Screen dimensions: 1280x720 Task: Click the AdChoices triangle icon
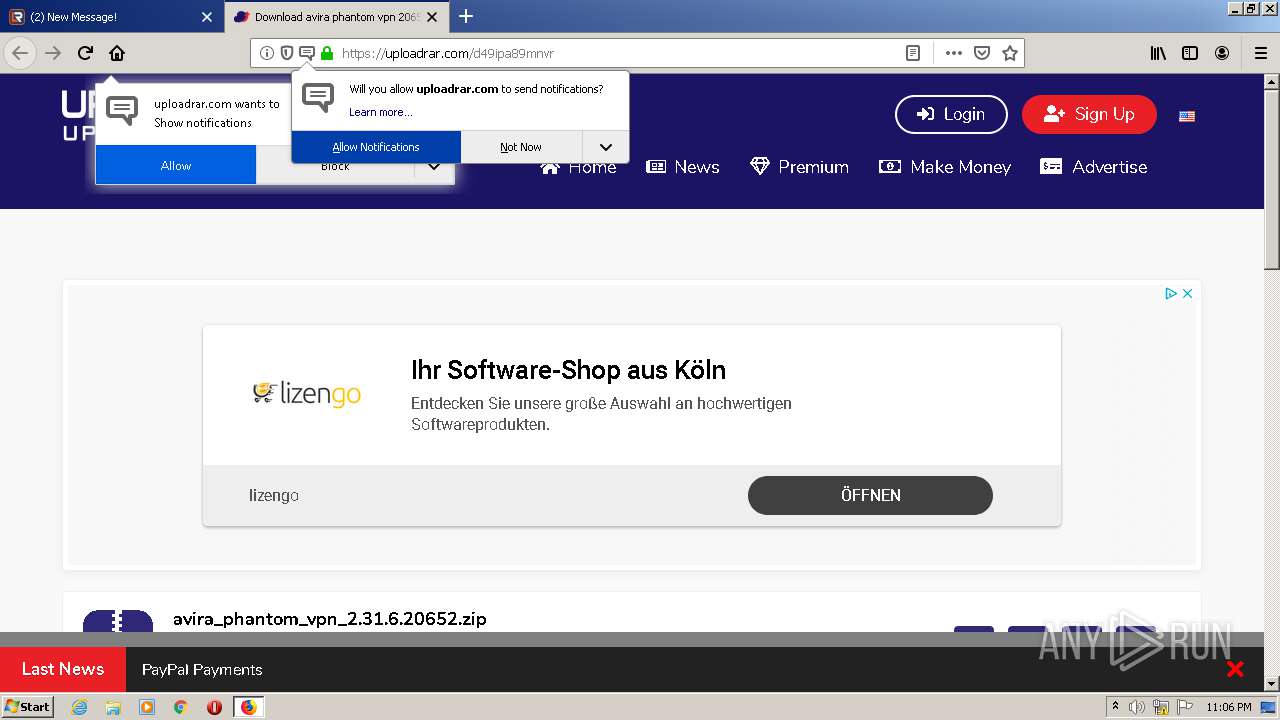1170,293
